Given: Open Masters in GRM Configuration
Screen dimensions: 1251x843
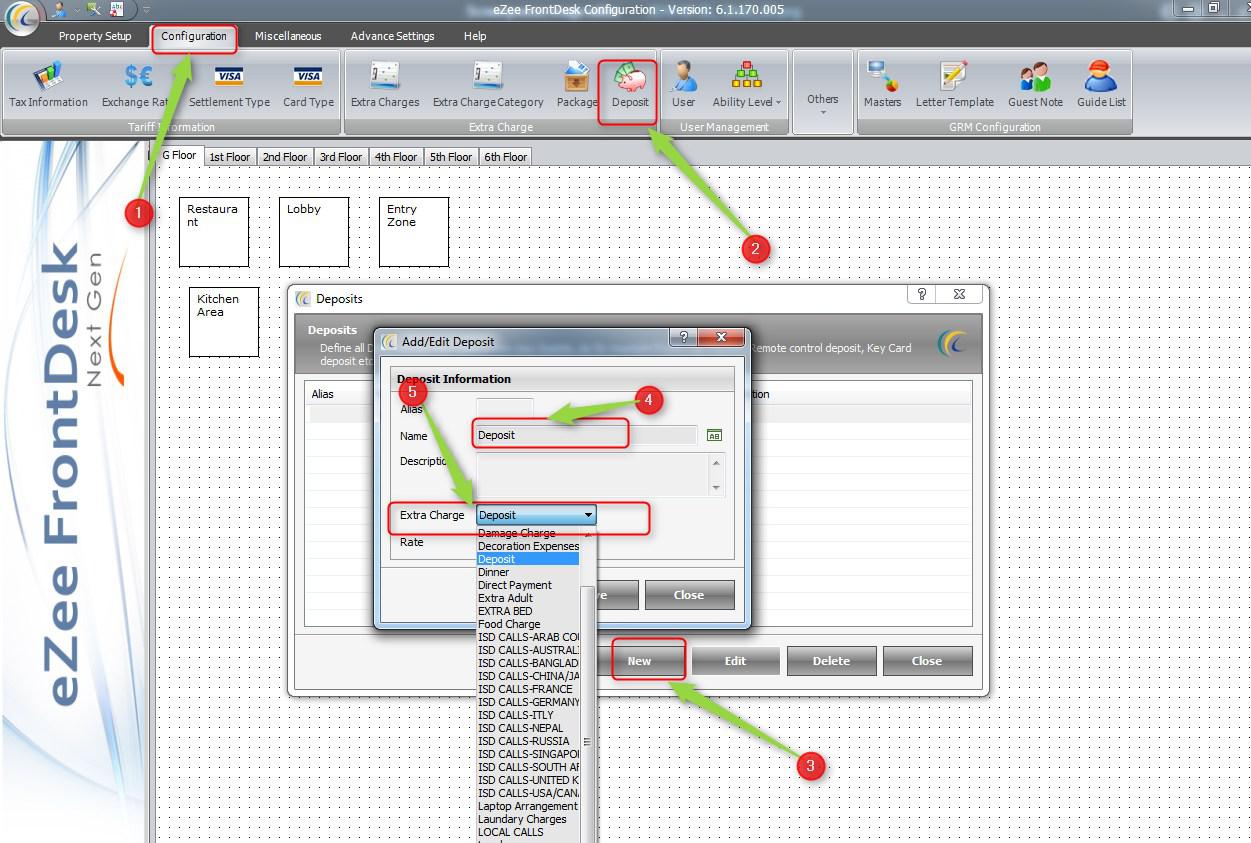Looking at the screenshot, I should 883,85.
